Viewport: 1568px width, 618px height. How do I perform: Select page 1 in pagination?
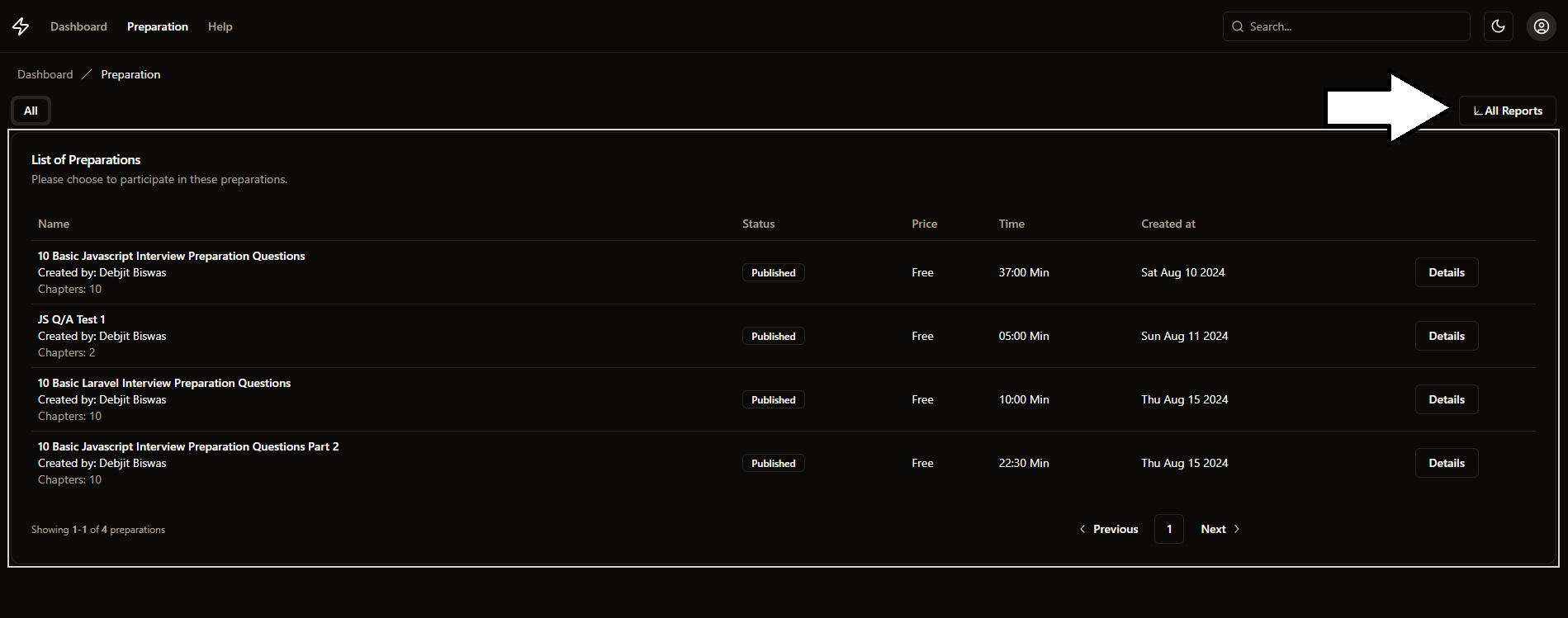point(1168,529)
